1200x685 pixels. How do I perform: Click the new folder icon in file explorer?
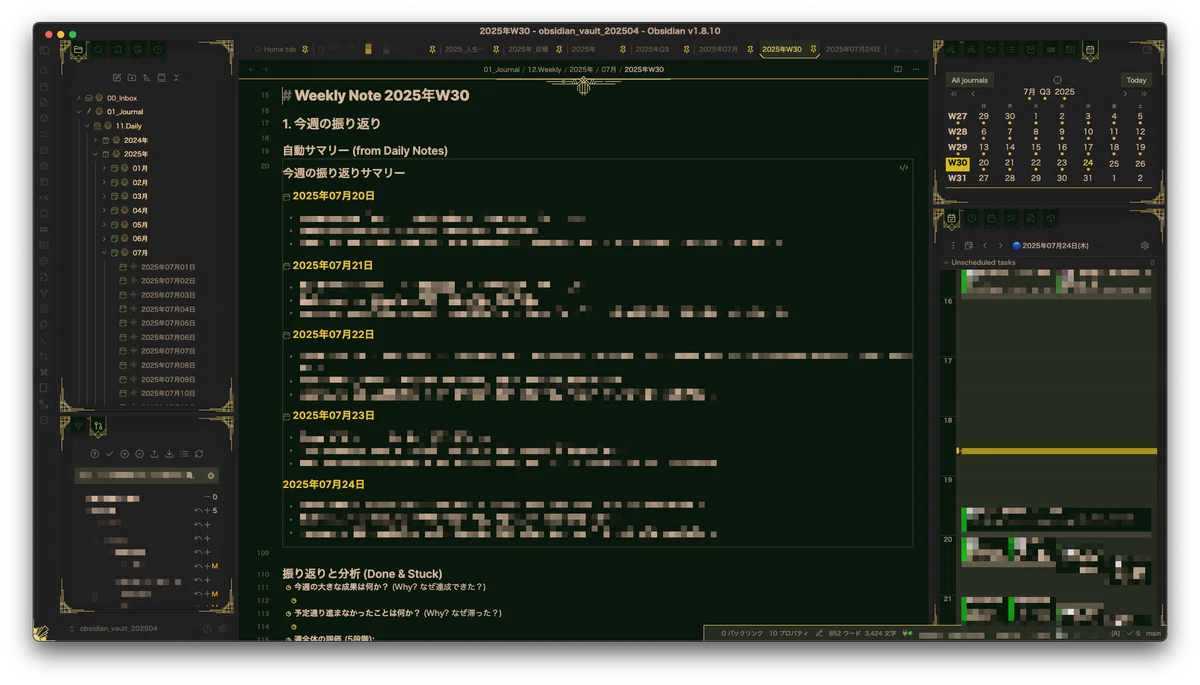[132, 77]
